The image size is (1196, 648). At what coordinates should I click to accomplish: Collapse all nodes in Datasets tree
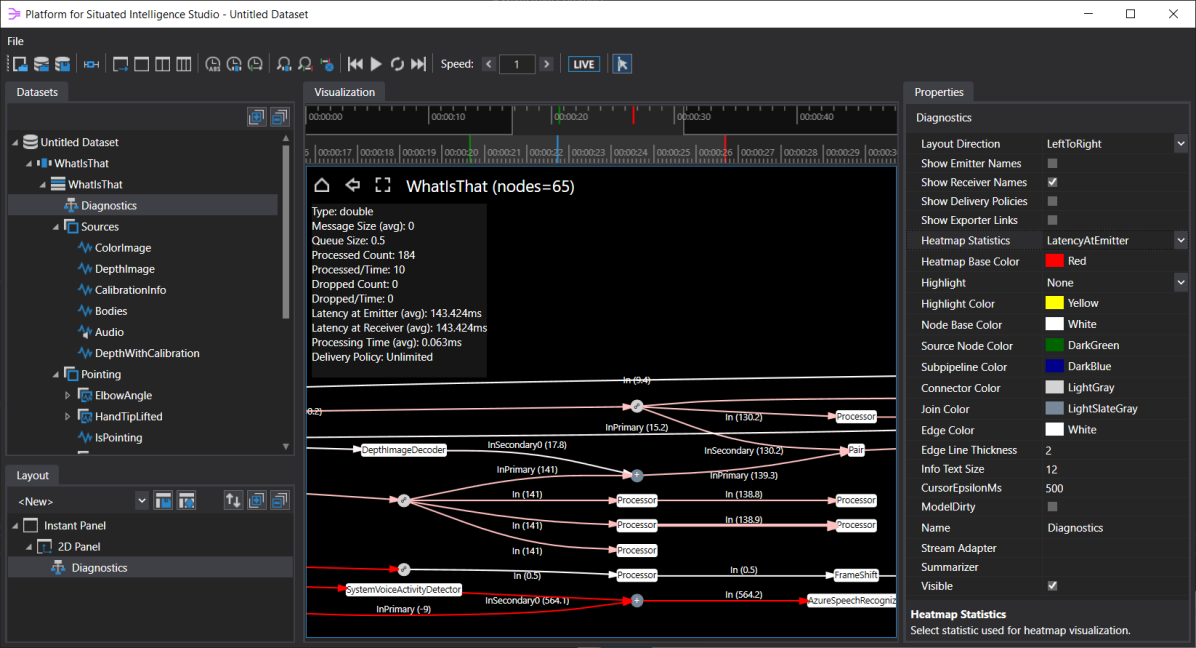tap(280, 117)
